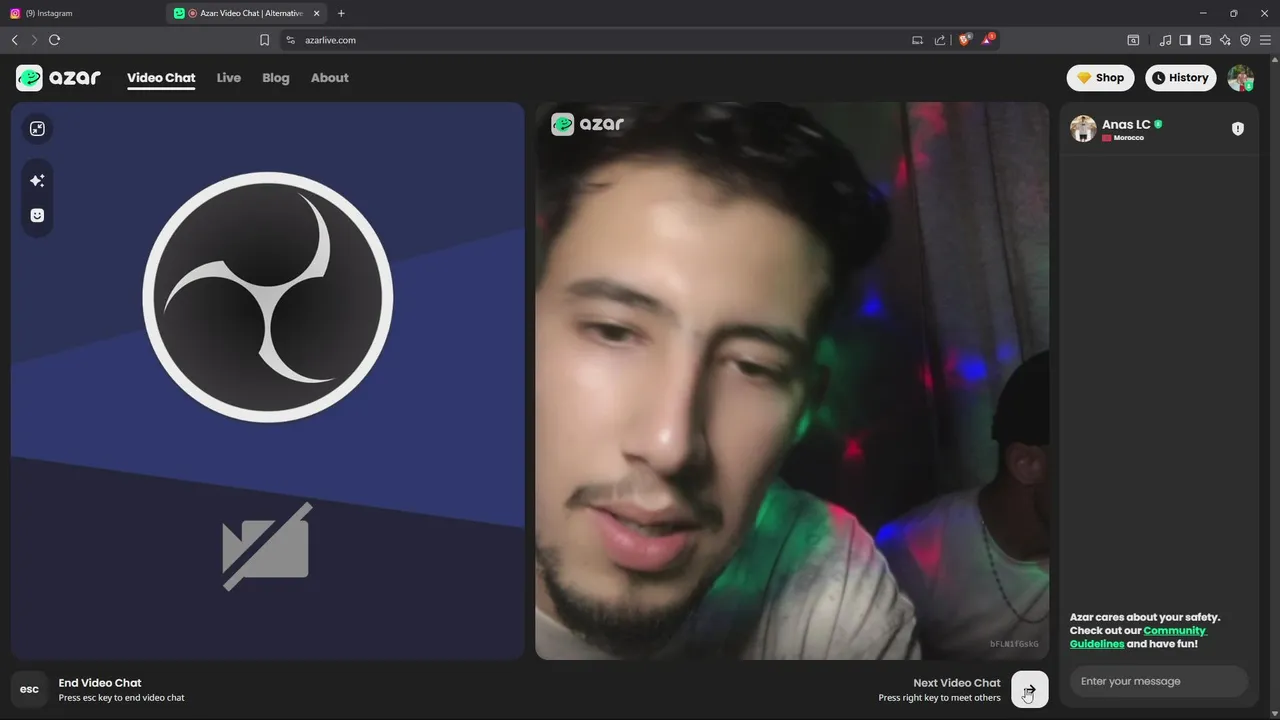View site information icon
This screenshot has width=1280, height=720.
[x=290, y=40]
